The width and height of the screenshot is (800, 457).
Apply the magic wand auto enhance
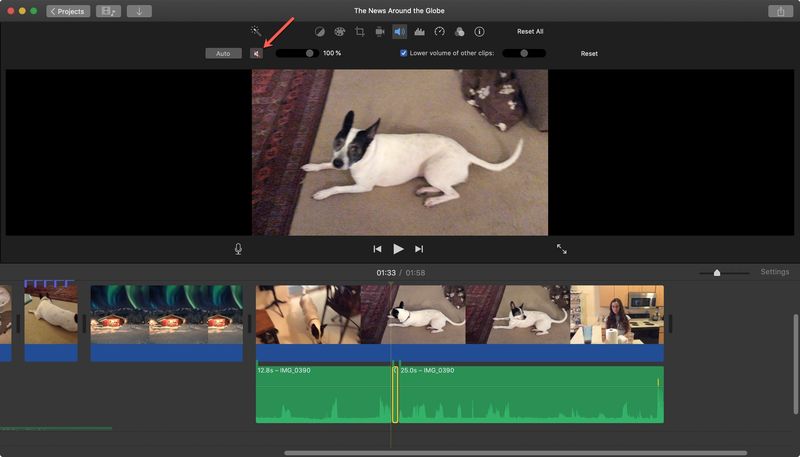[256, 31]
